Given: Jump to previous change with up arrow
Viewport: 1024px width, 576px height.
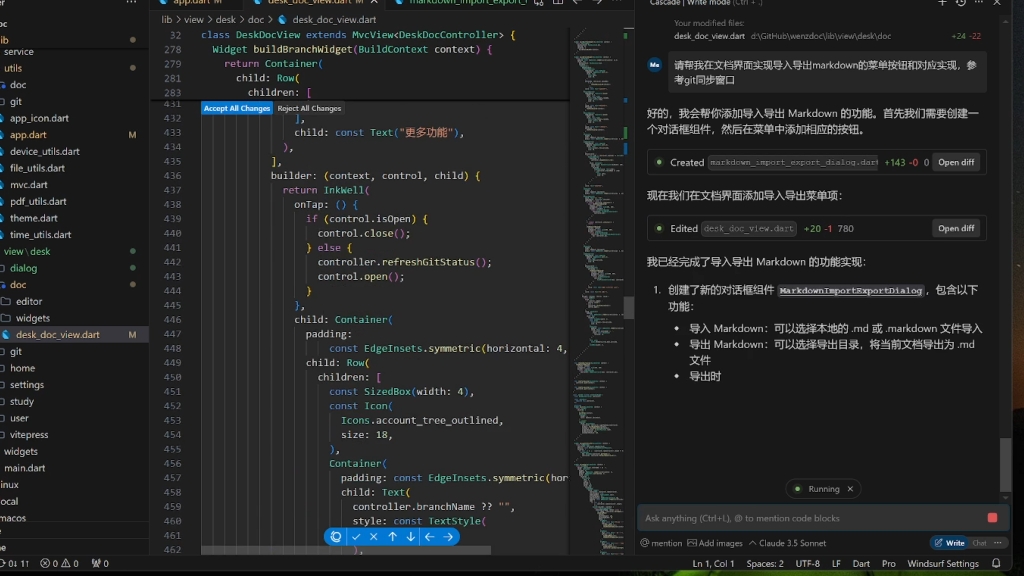Looking at the screenshot, I should coord(392,537).
